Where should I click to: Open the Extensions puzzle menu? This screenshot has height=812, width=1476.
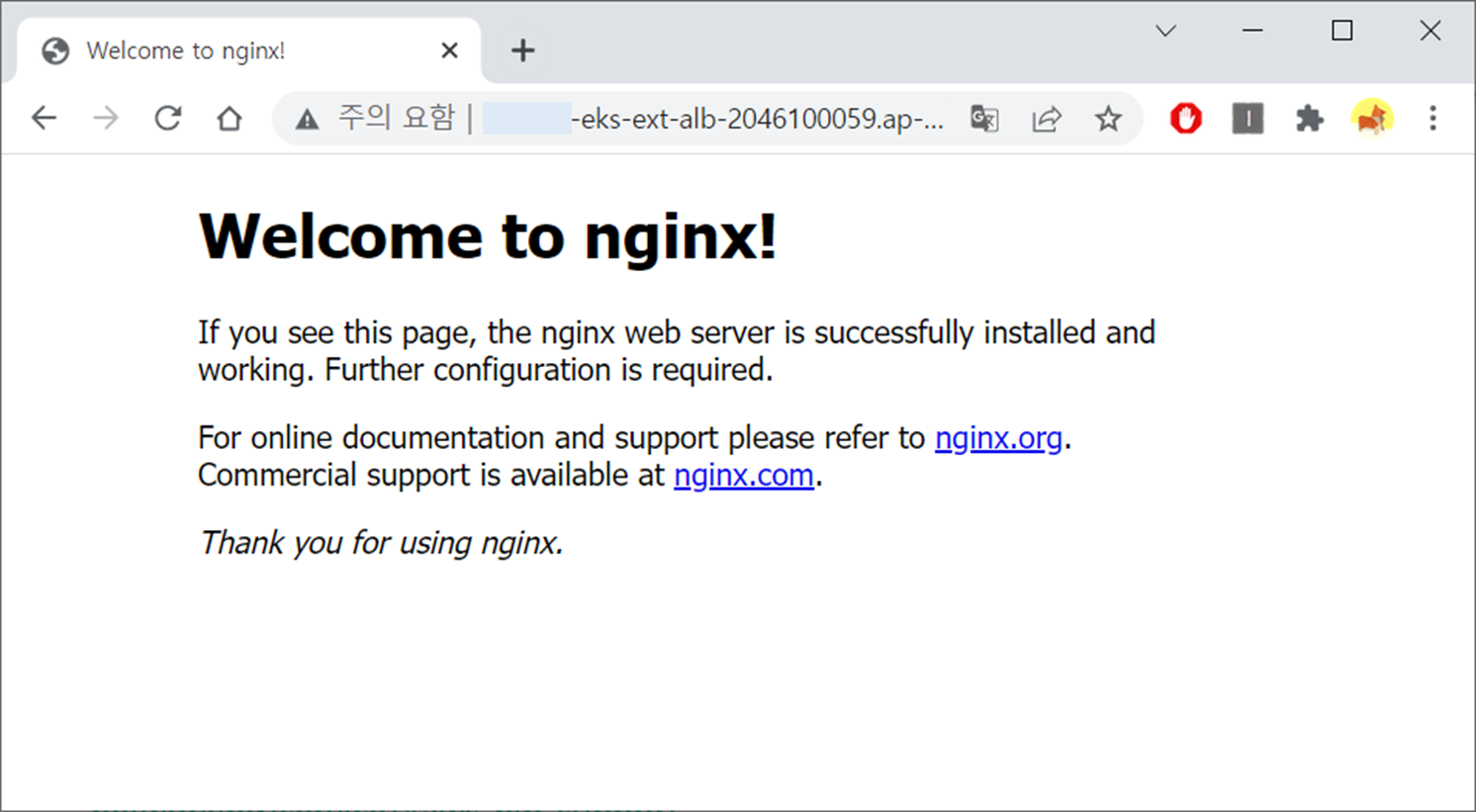[x=1310, y=119]
